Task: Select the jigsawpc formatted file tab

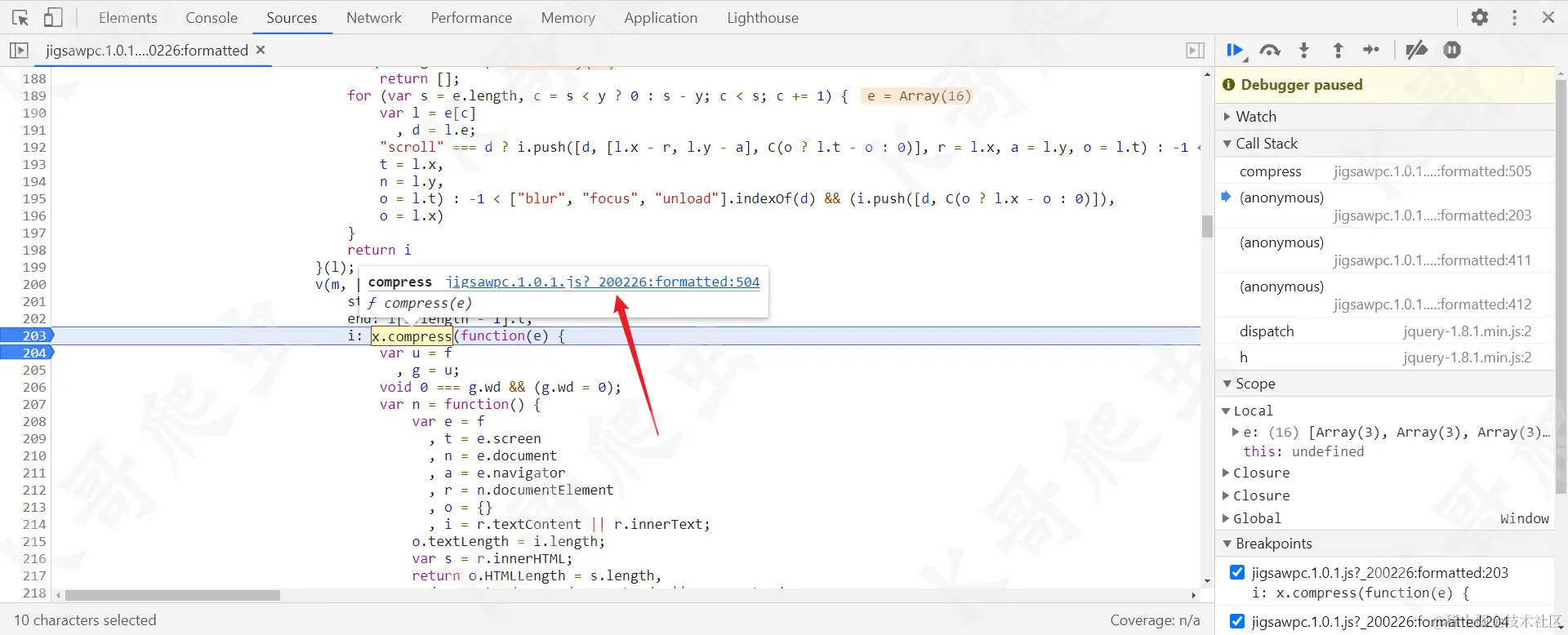Action: 147,51
